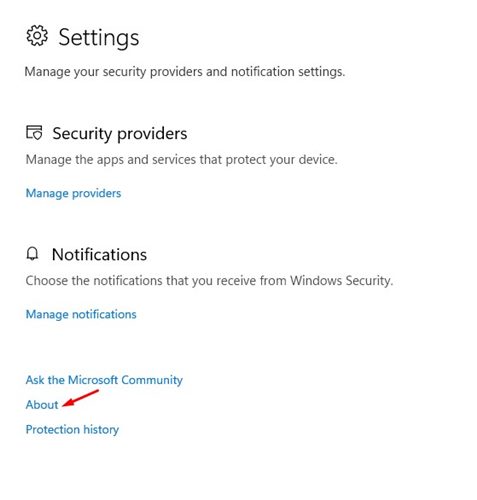Open the About link
Screen dimensions: 477x500
pos(42,405)
